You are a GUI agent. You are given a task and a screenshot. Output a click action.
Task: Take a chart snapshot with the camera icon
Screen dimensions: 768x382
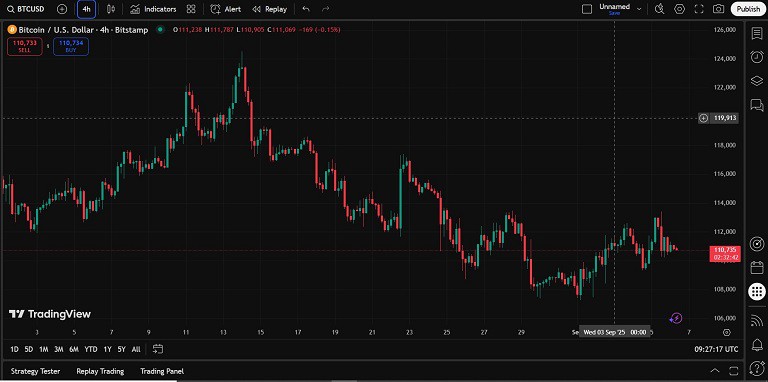point(719,9)
